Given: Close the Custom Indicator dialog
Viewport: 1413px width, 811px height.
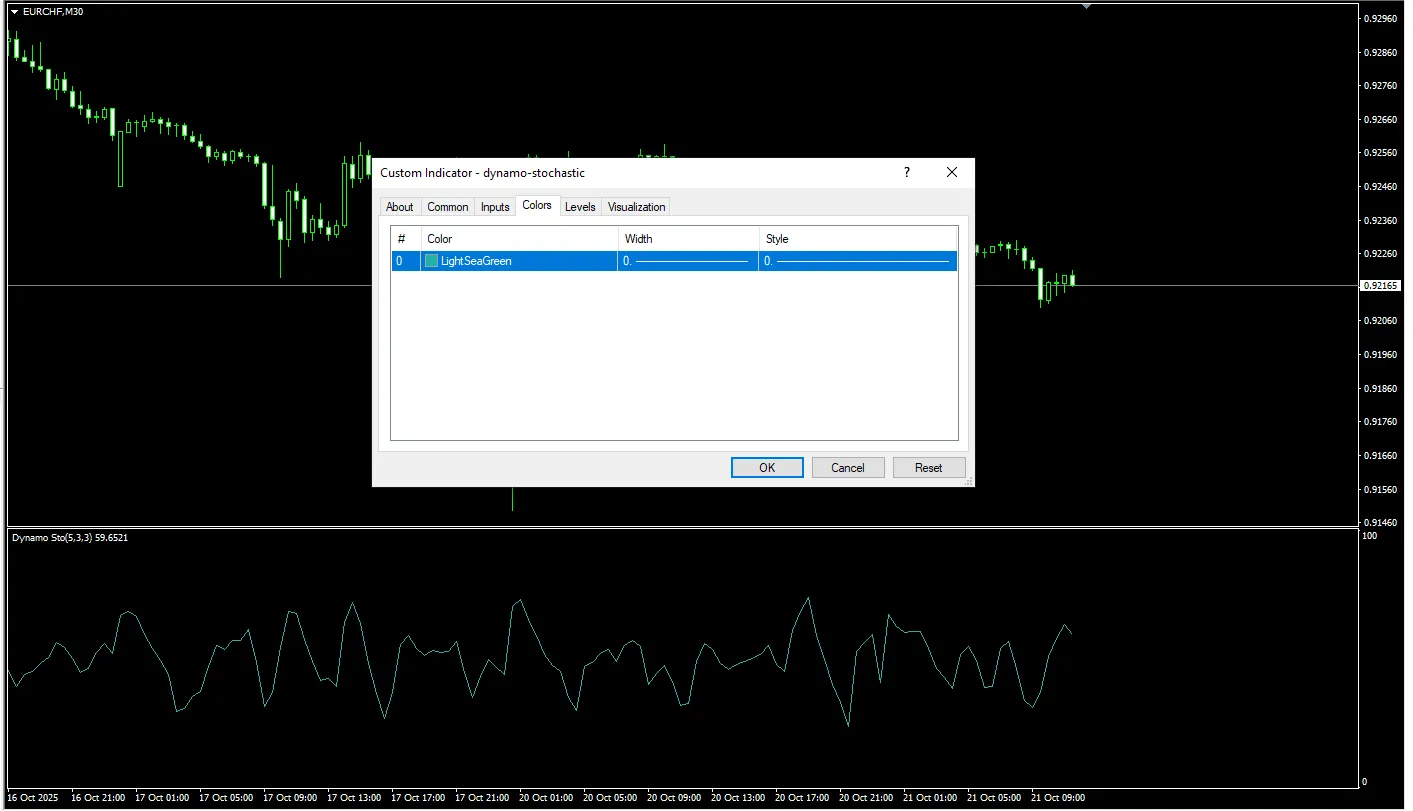Looking at the screenshot, I should 952,173.
